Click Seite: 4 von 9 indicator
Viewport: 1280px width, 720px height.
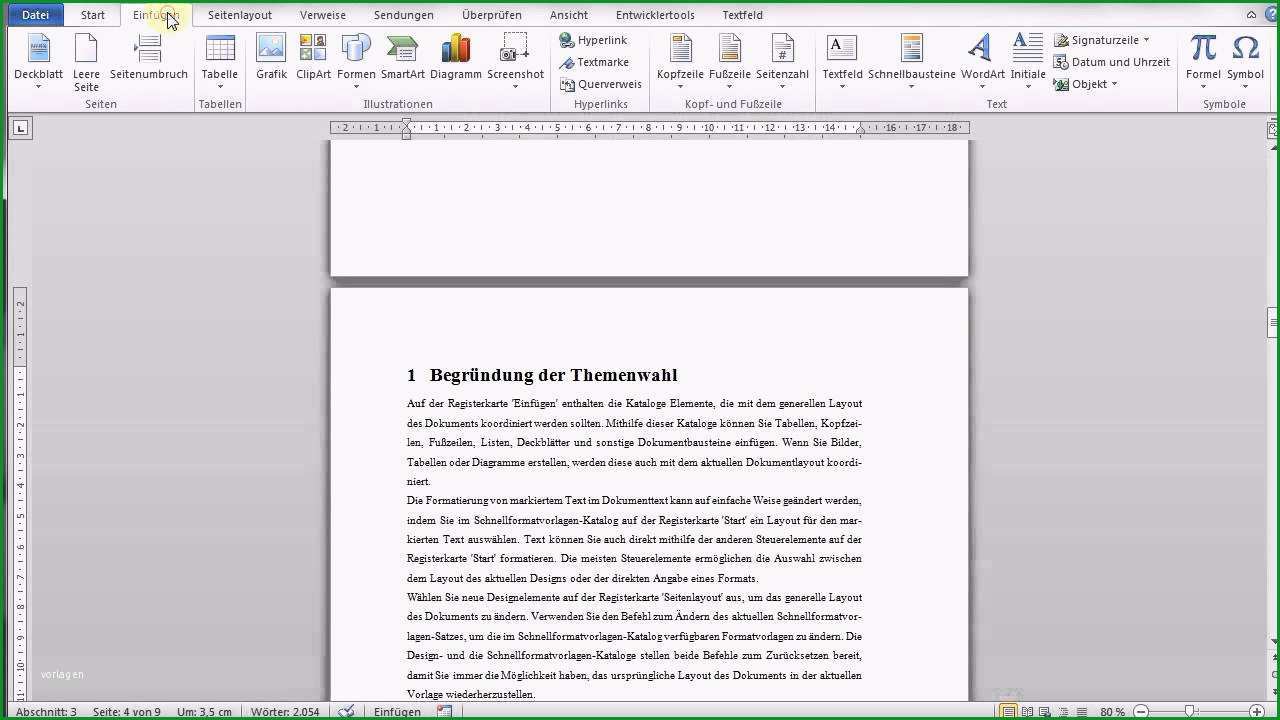(126, 711)
